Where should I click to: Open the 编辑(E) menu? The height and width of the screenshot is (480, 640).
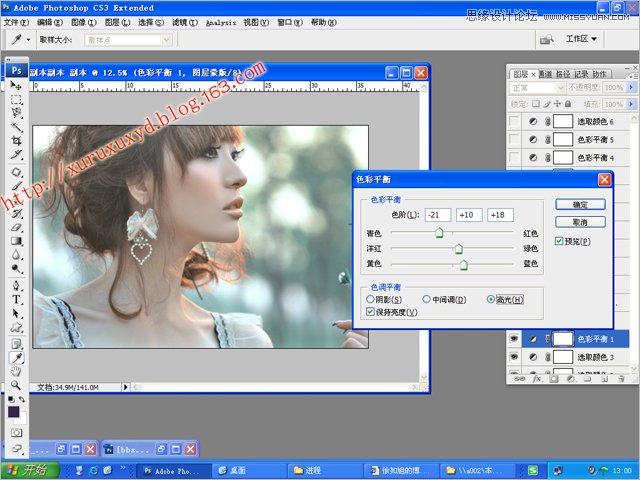[x=50, y=22]
